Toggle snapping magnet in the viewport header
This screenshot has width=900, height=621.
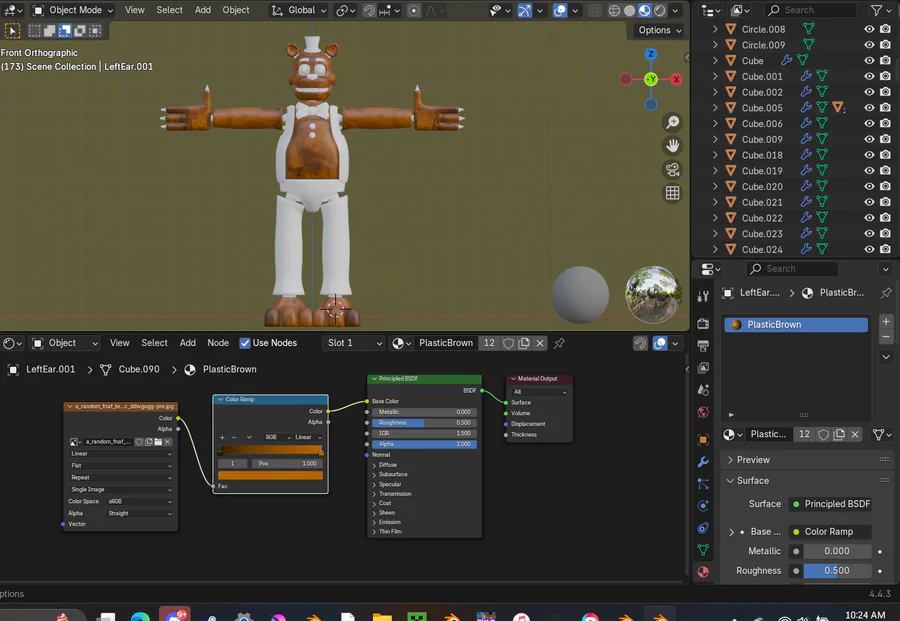tap(369, 10)
